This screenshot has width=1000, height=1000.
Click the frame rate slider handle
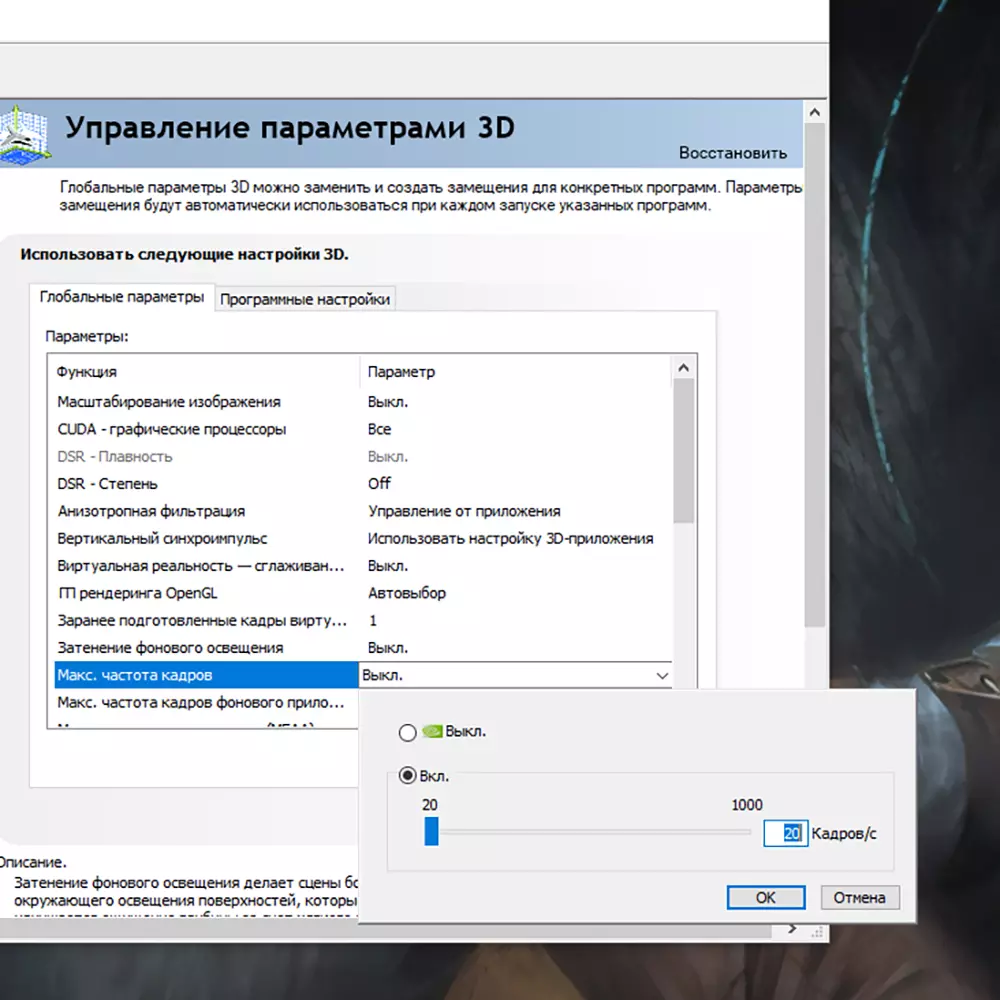431,832
